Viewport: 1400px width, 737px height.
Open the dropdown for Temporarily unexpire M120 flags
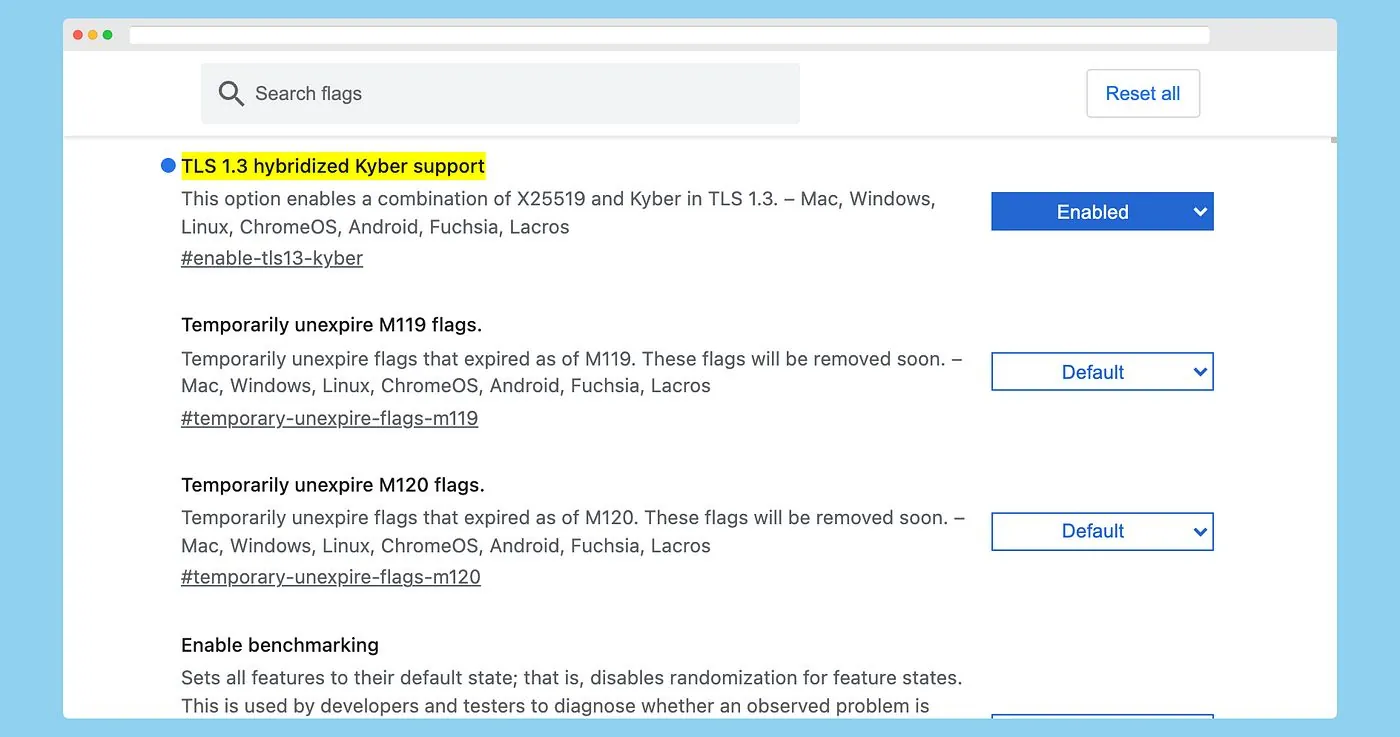[x=1102, y=531]
